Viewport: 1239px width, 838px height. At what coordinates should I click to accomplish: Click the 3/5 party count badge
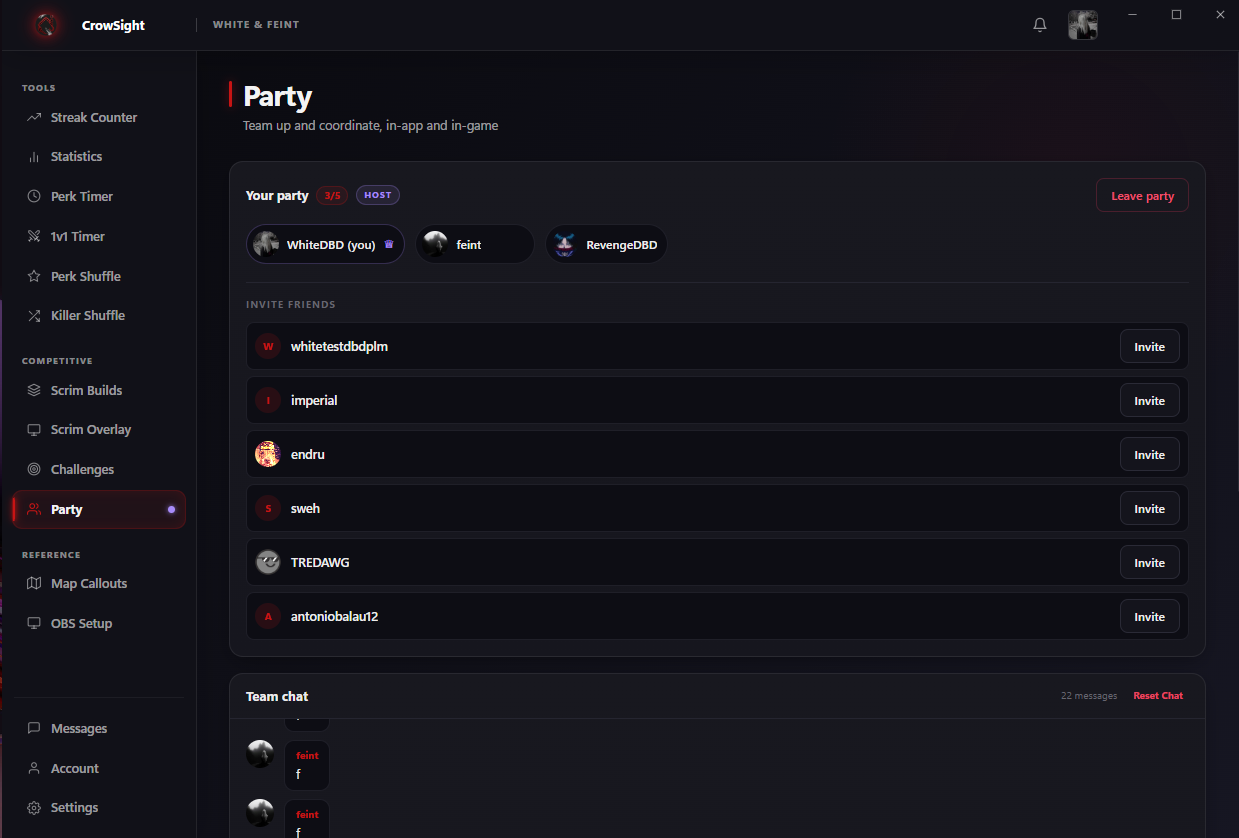click(332, 195)
